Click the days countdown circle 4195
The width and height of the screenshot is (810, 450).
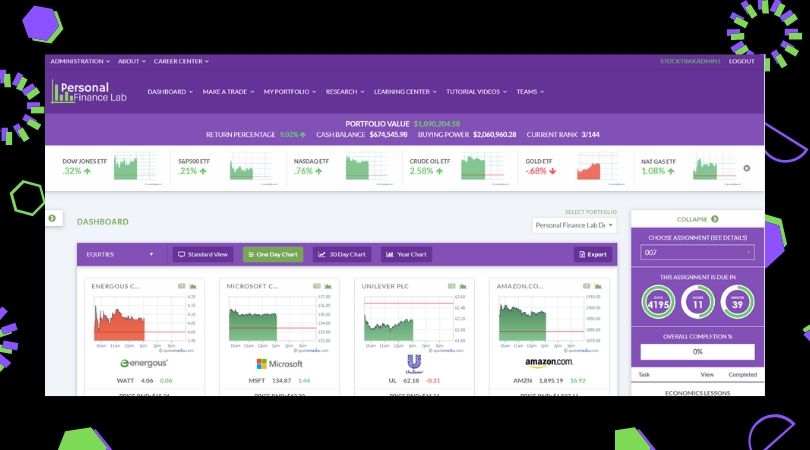coord(658,302)
